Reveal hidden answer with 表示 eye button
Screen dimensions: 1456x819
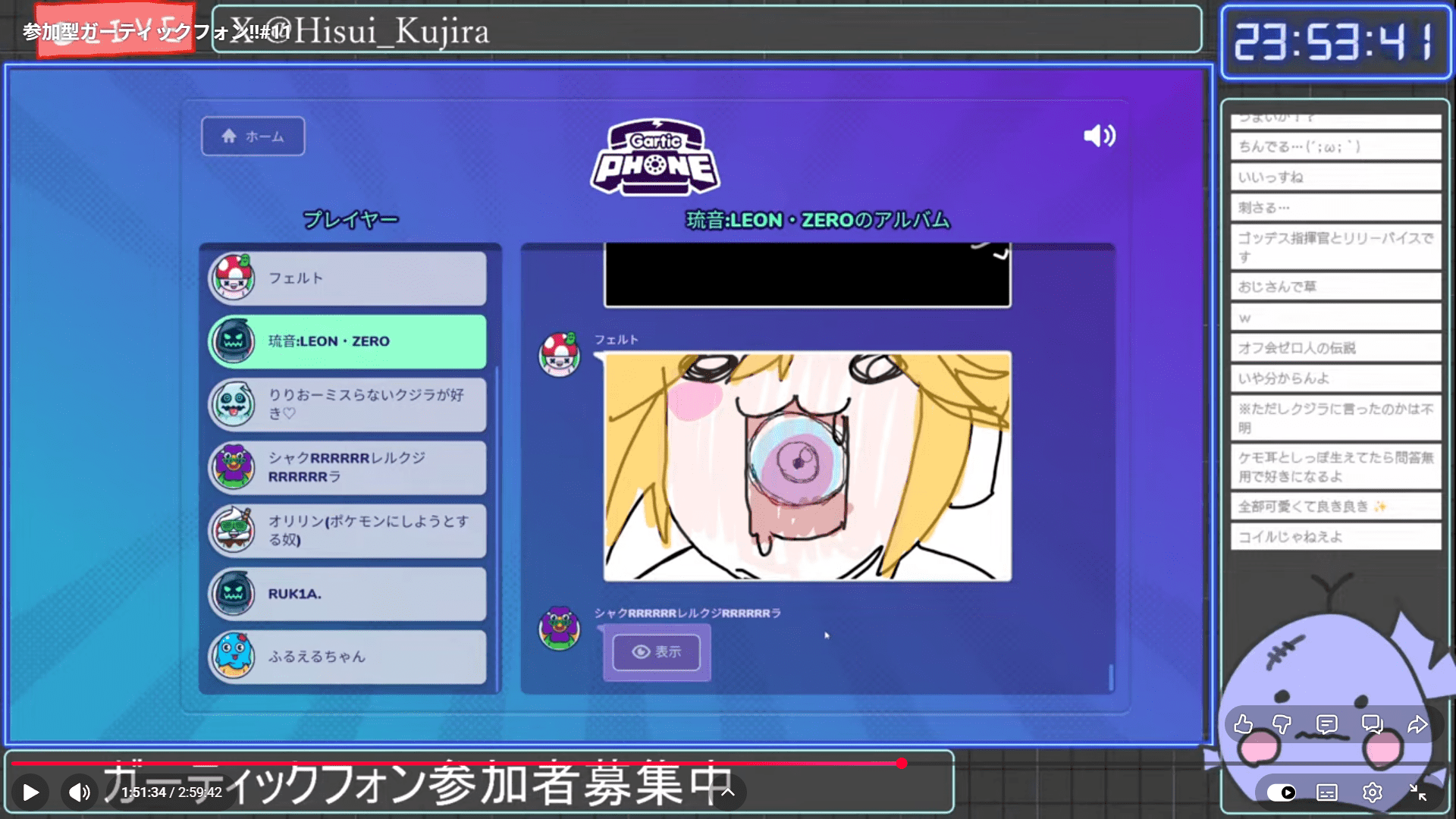[x=656, y=652]
